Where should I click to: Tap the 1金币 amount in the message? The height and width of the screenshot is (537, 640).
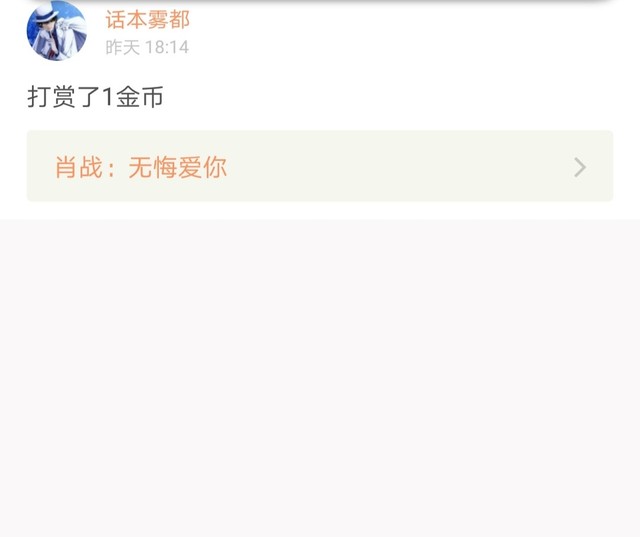tap(132, 97)
